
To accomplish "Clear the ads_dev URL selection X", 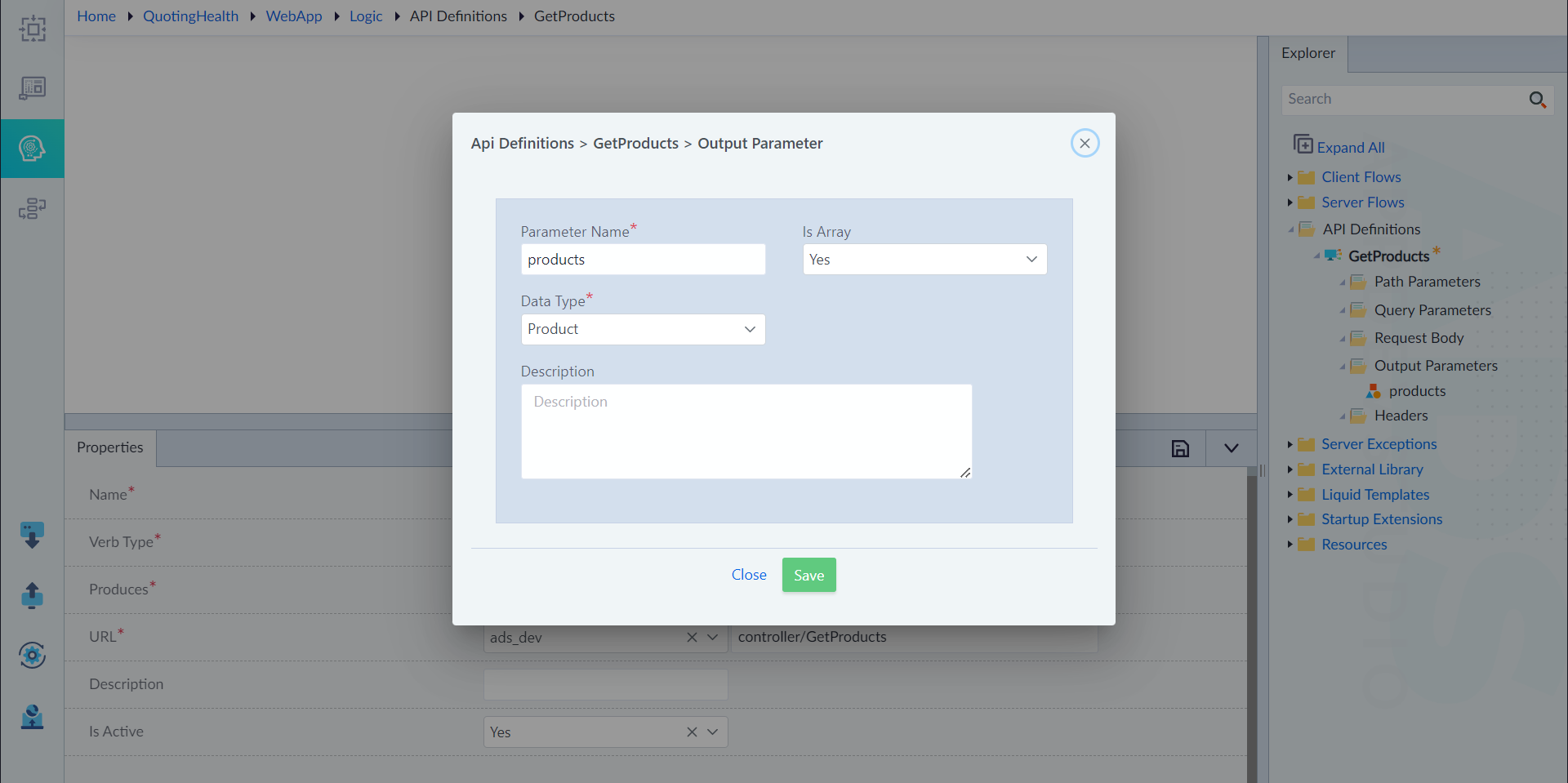I will (x=692, y=638).
